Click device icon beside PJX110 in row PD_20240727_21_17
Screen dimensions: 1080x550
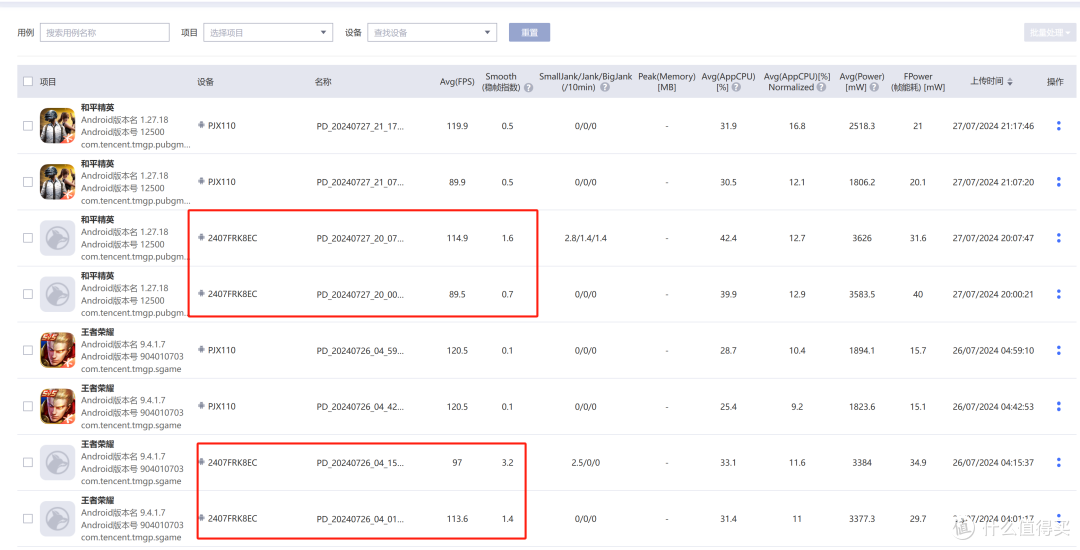pyautogui.click(x=201, y=125)
